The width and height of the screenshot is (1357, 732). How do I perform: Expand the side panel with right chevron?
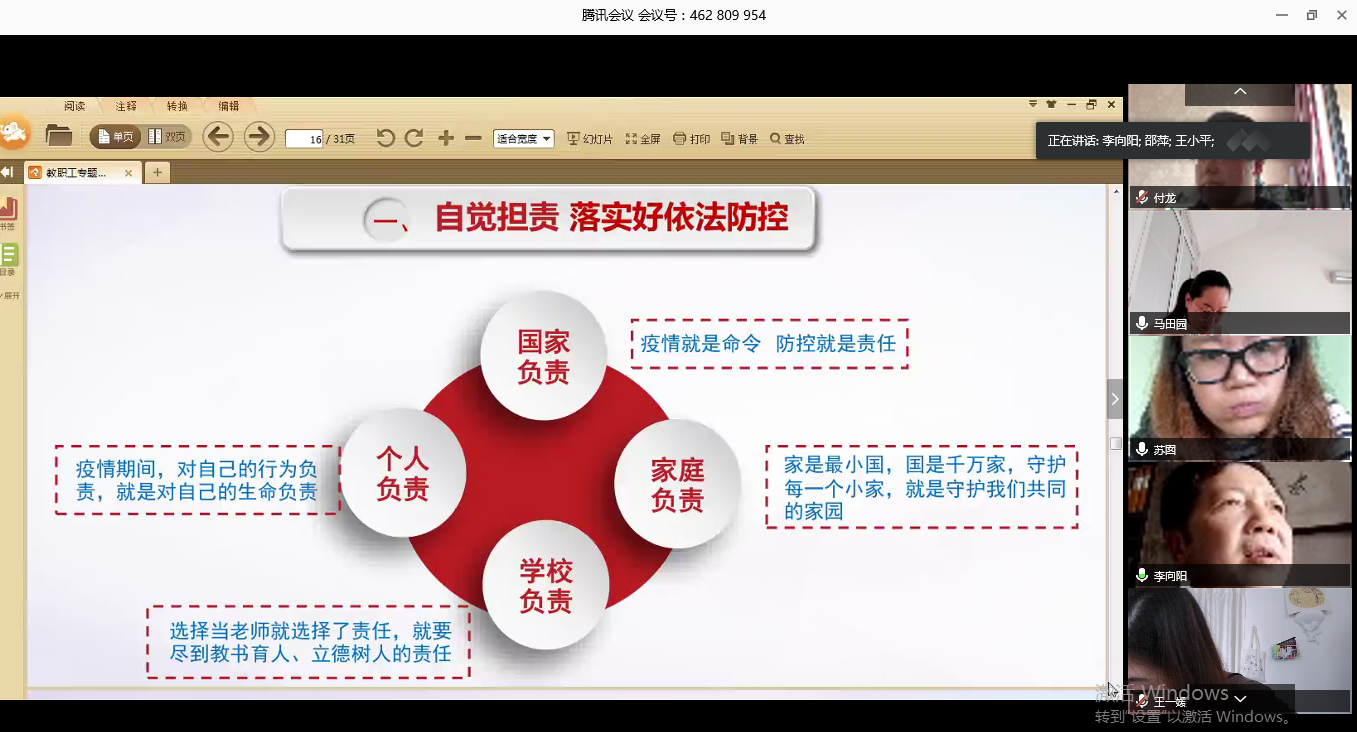1115,399
